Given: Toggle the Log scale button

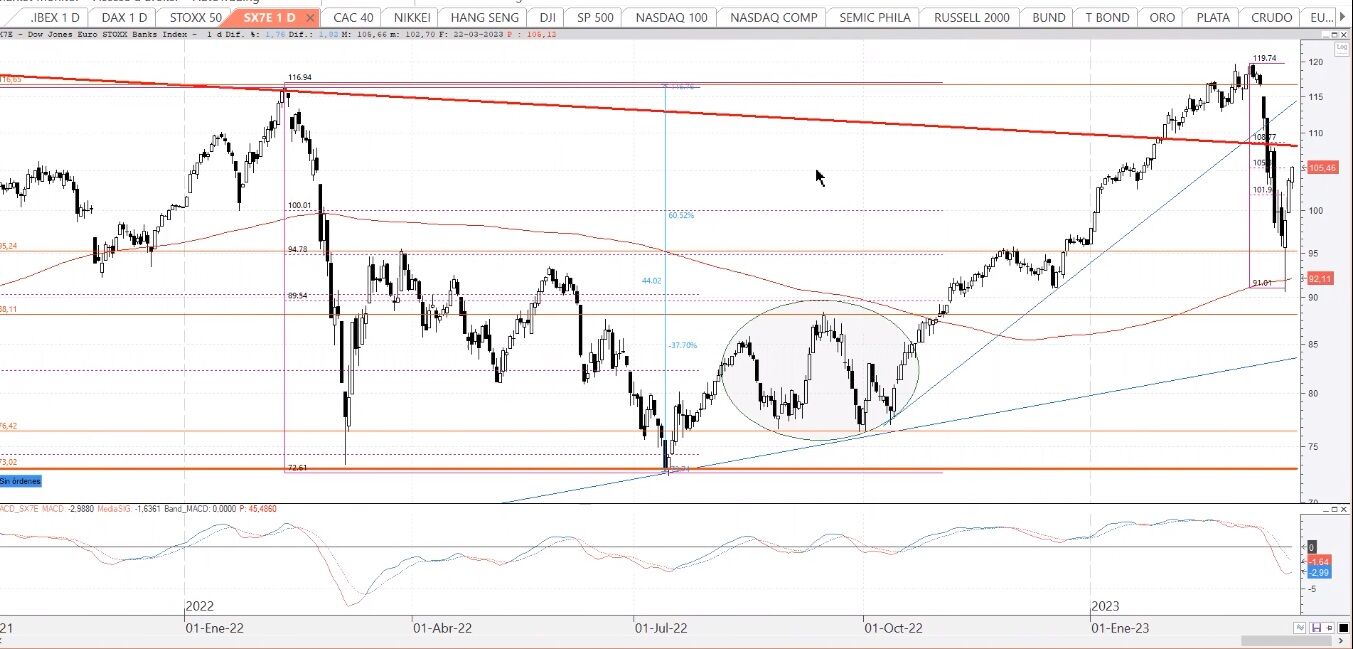Looking at the screenshot, I should 1342,49.
